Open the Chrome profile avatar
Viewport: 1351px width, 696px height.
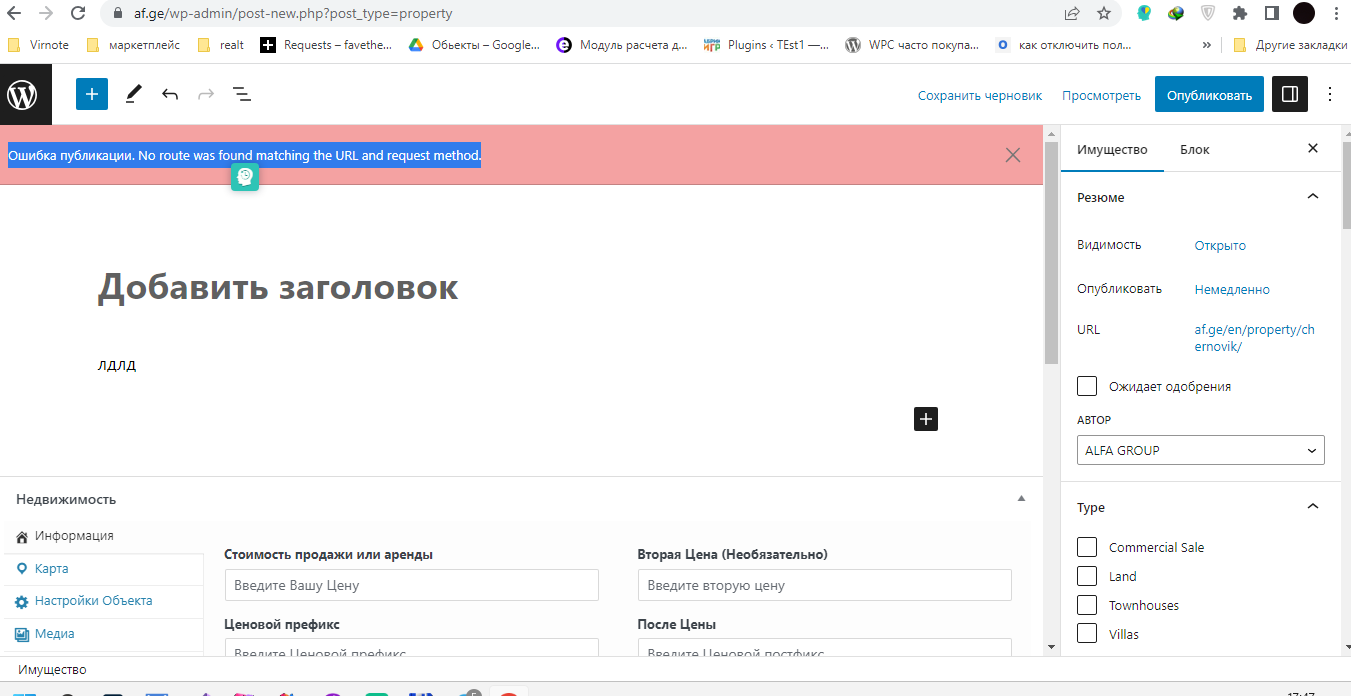1303,14
